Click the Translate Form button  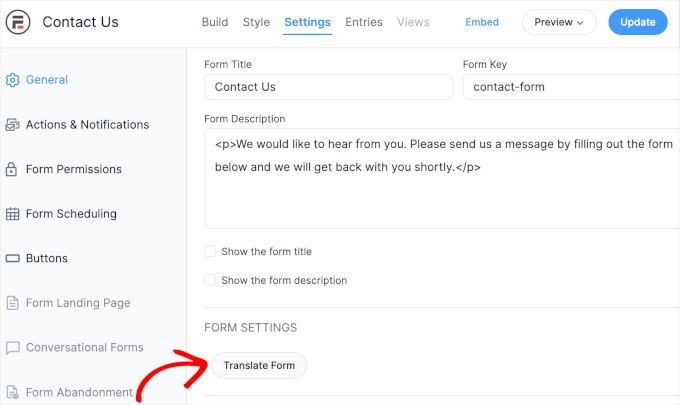click(x=259, y=366)
